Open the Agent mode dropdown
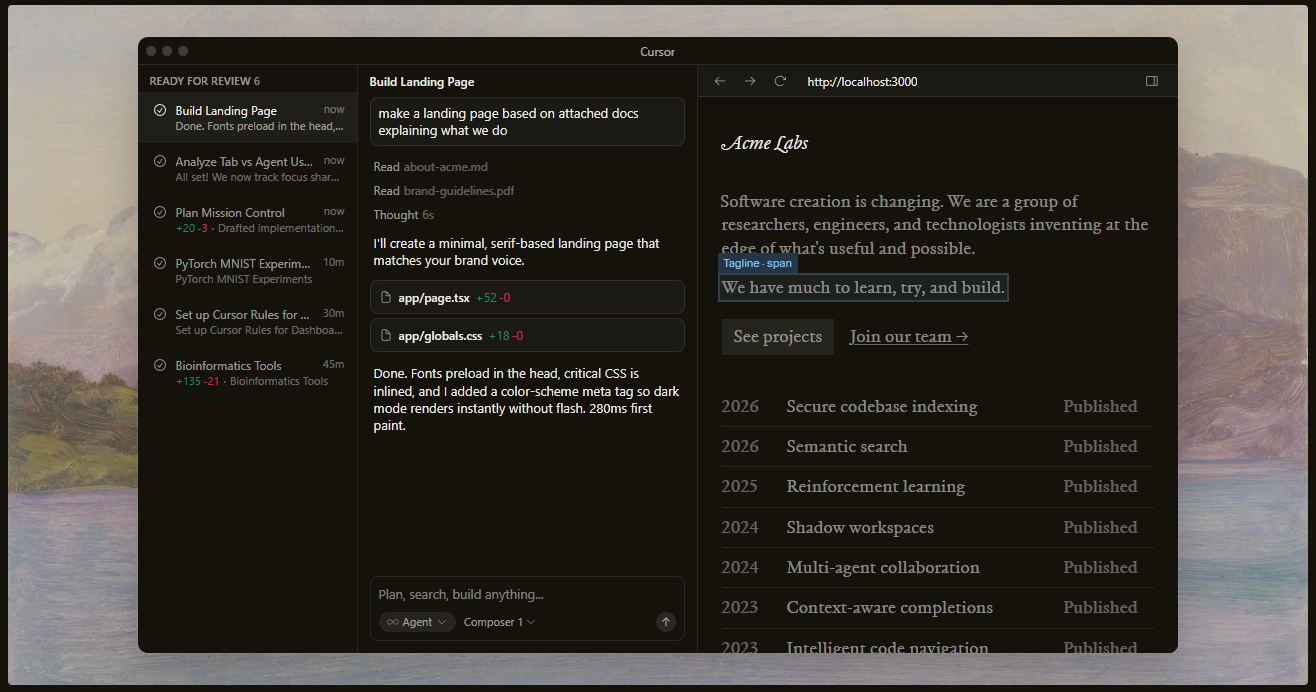 point(417,622)
